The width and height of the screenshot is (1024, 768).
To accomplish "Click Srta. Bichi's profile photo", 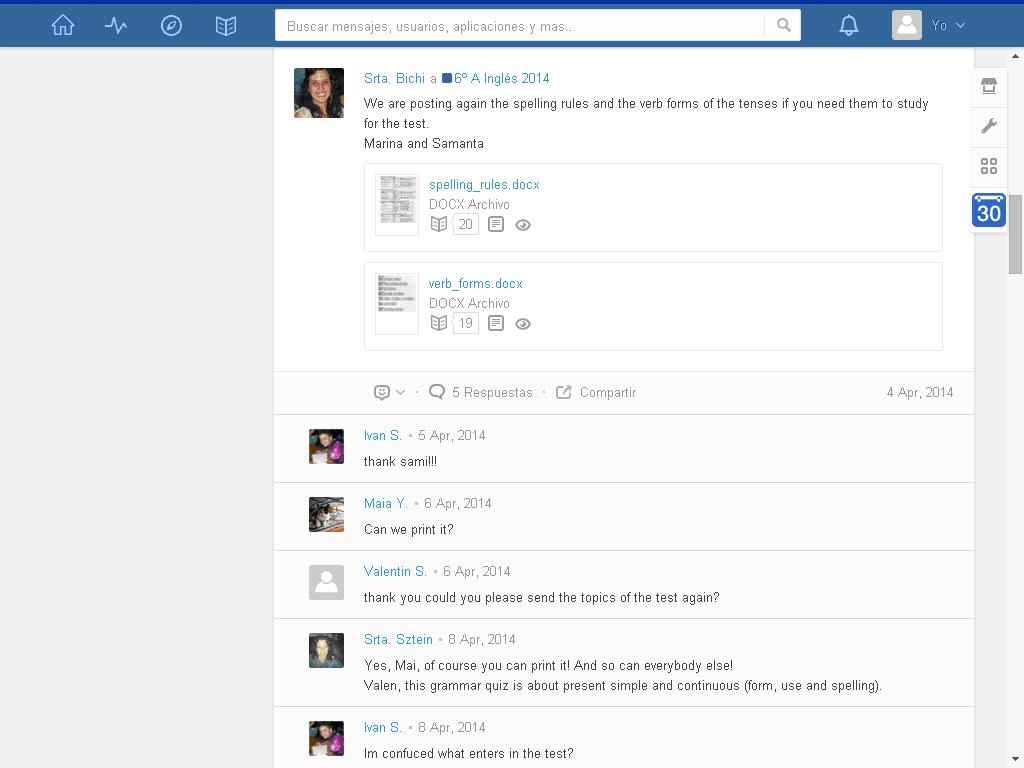I will click(319, 93).
